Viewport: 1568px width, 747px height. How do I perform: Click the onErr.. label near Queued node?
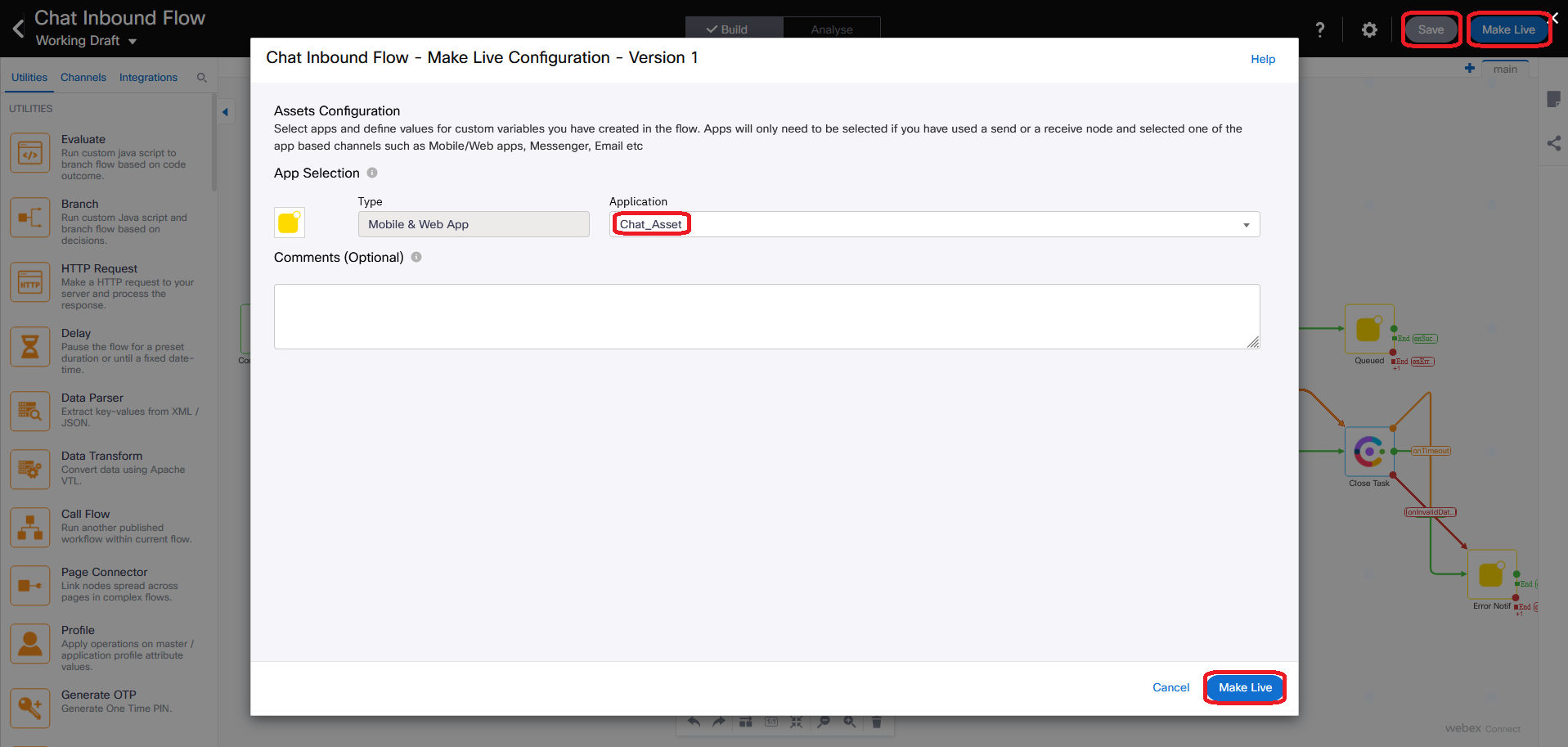click(x=1422, y=361)
